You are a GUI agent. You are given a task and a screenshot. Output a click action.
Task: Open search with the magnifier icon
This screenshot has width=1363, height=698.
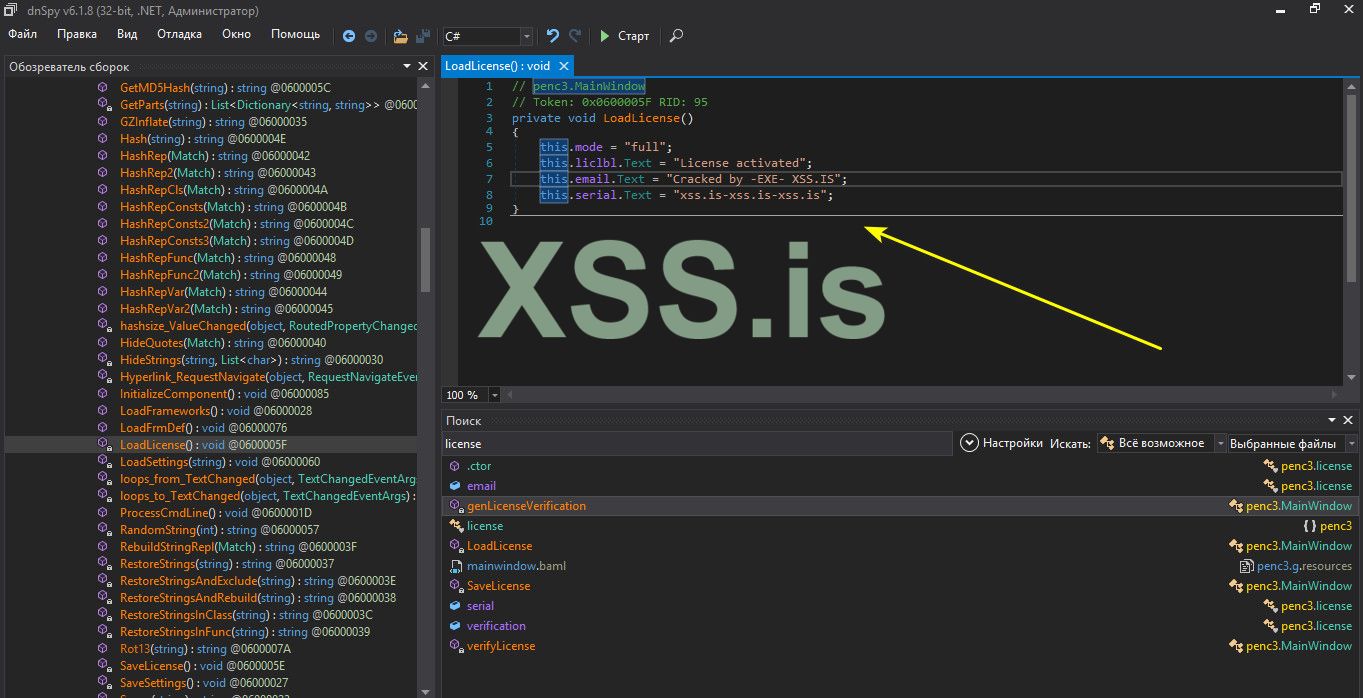coord(677,36)
